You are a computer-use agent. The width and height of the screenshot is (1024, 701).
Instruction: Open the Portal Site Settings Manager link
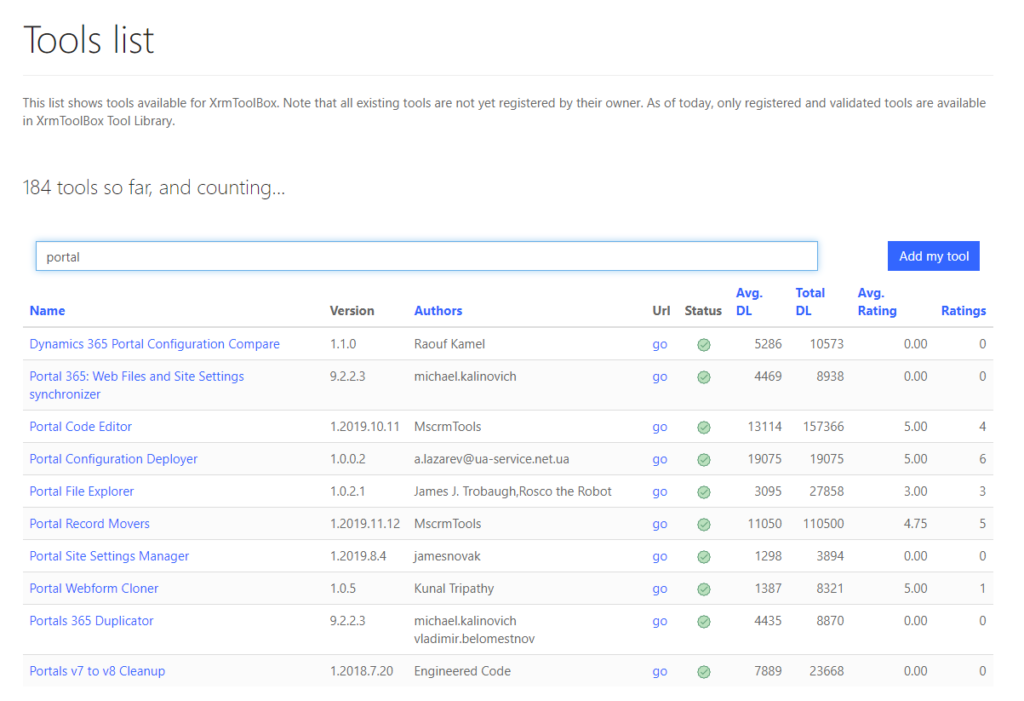[109, 556]
